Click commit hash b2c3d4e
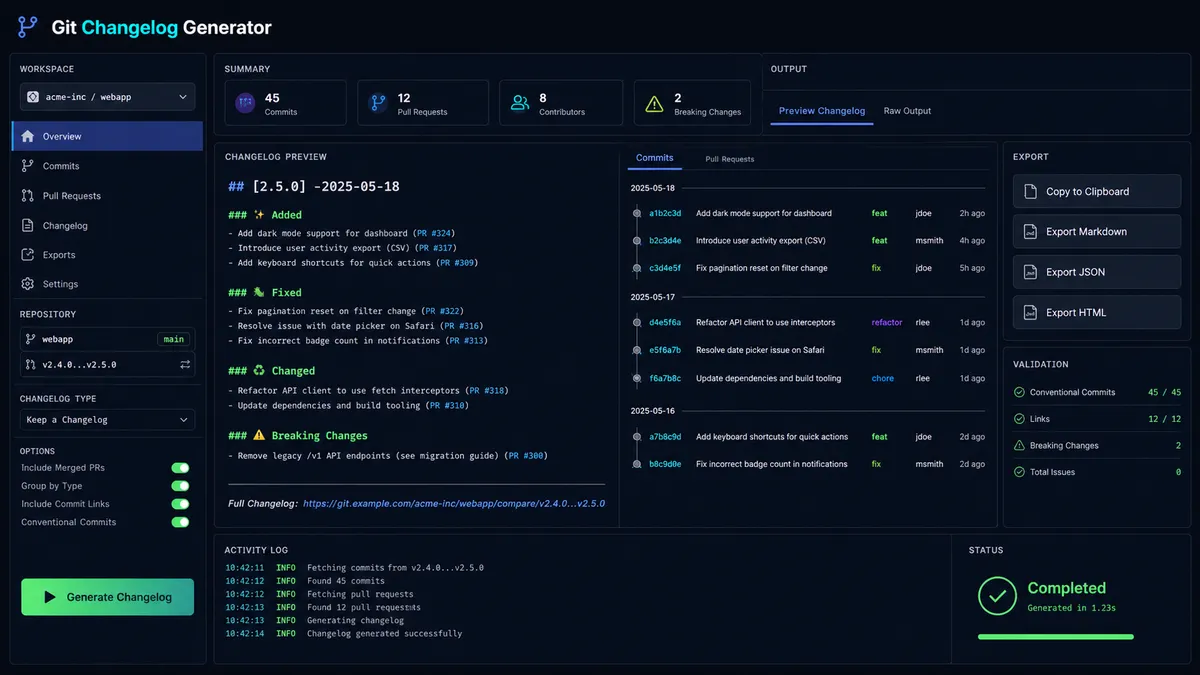The width and height of the screenshot is (1200, 675). click(665, 241)
